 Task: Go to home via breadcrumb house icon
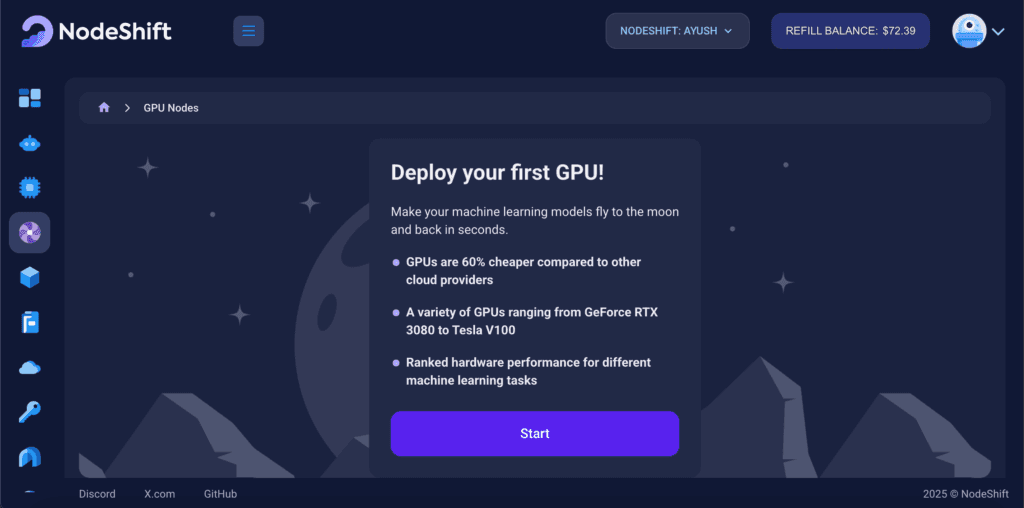[104, 108]
